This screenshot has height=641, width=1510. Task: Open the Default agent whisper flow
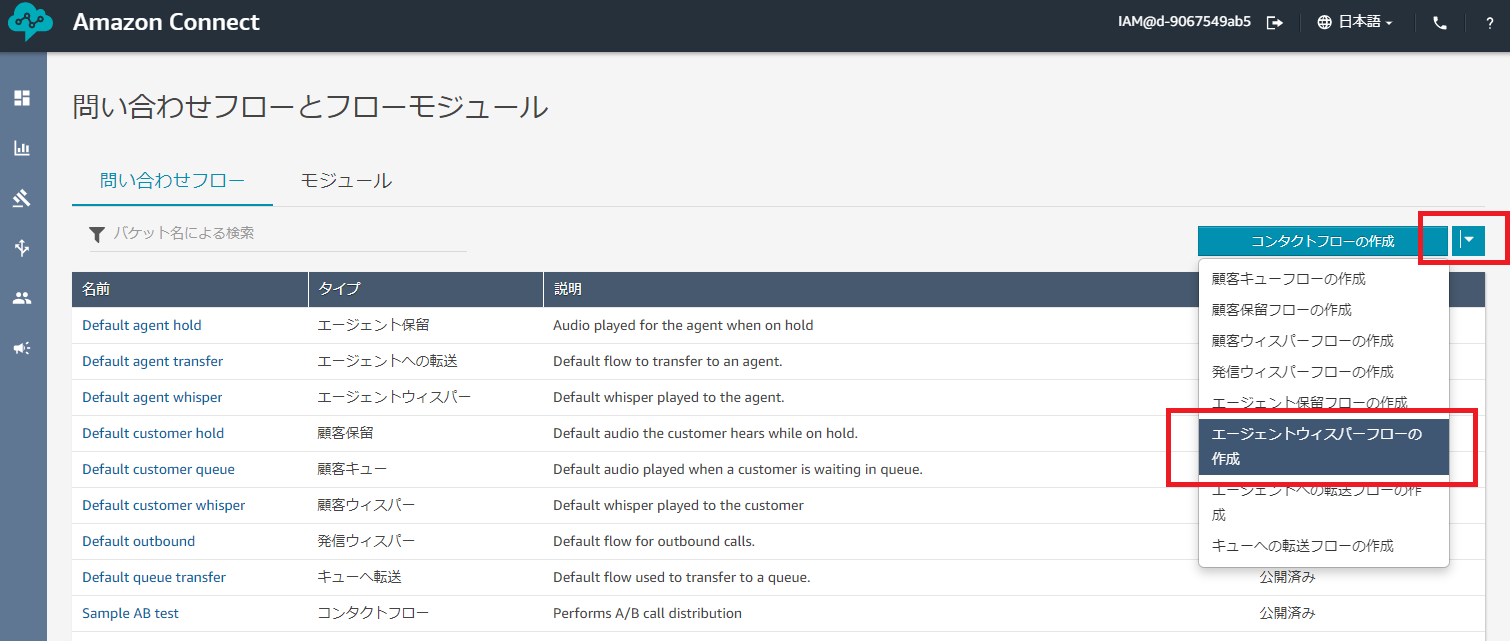point(152,397)
